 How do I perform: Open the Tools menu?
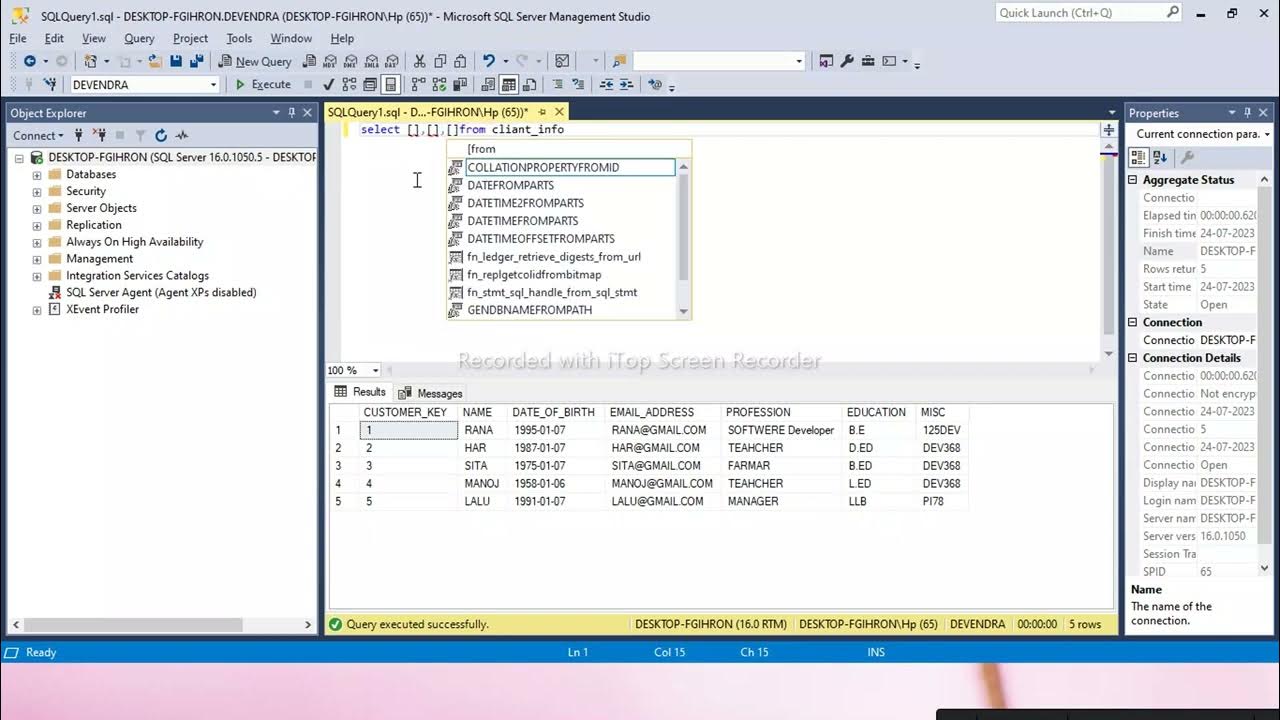pos(239,38)
